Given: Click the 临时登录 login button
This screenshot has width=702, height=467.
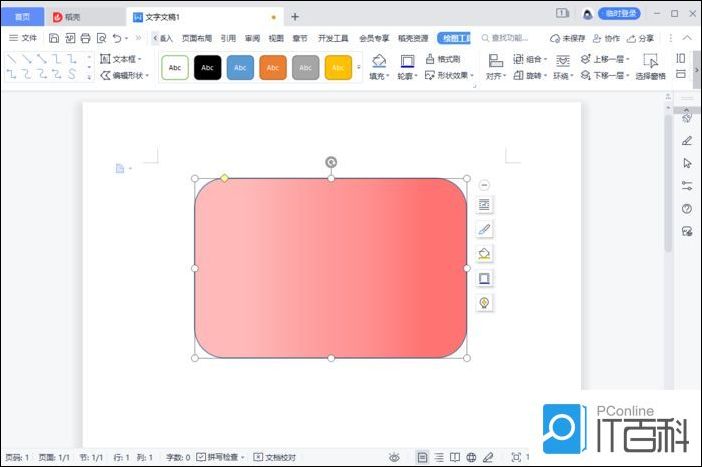Looking at the screenshot, I should coord(619,14).
